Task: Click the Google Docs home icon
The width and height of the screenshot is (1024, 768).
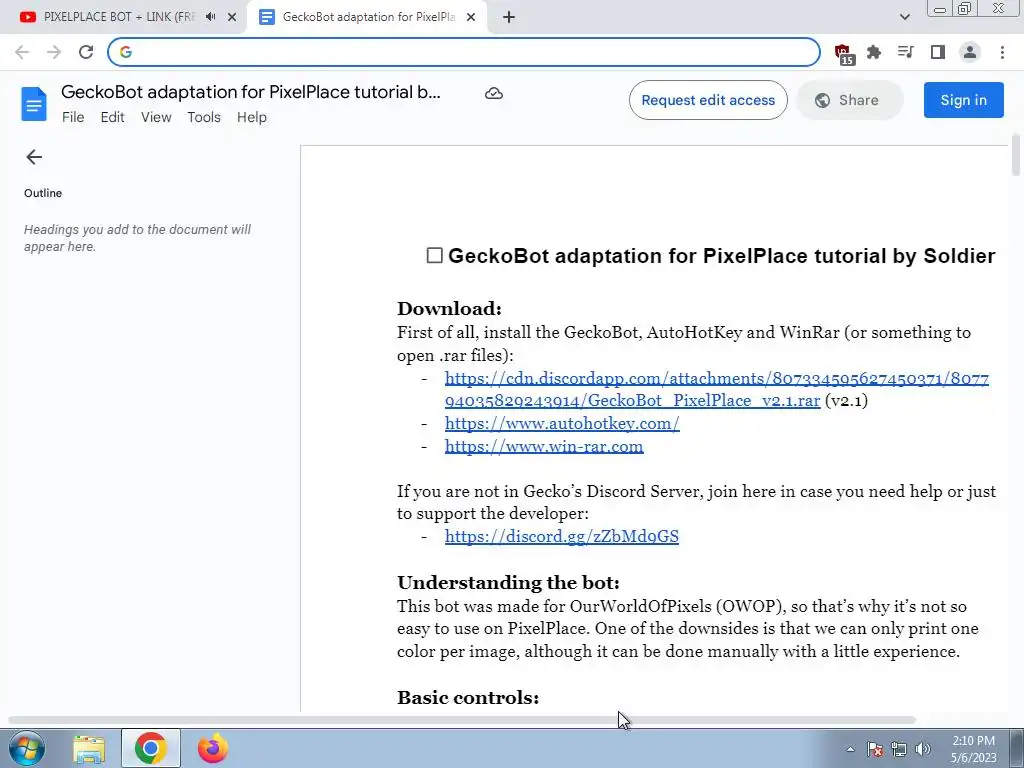Action: click(x=34, y=104)
